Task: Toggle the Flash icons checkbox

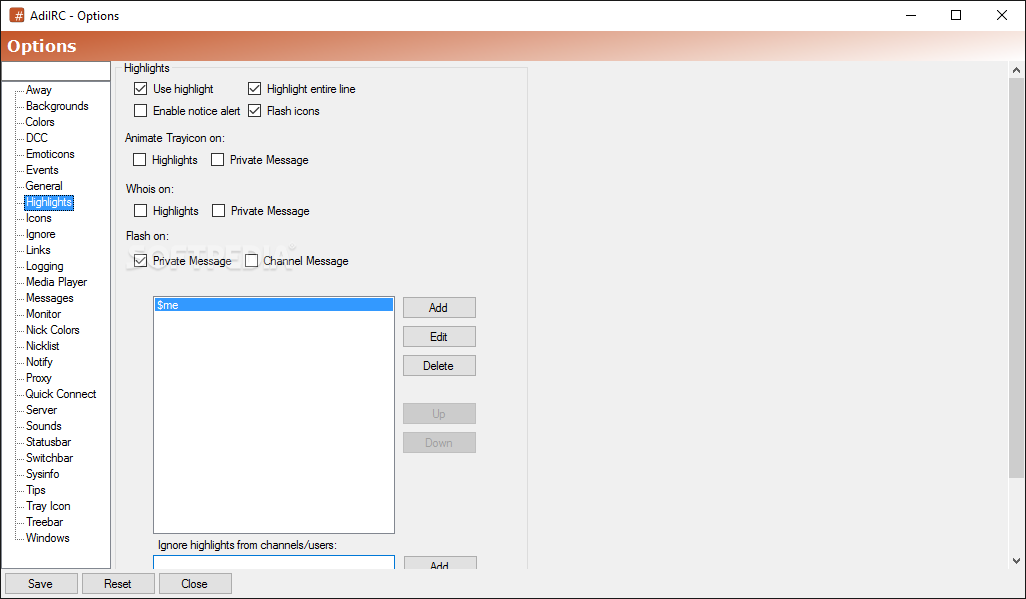Action: pyautogui.click(x=255, y=111)
